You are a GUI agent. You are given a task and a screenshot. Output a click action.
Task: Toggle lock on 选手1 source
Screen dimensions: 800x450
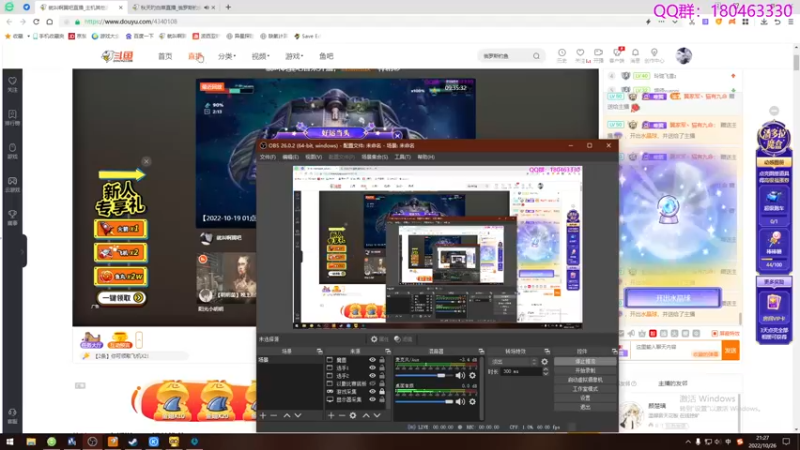point(382,368)
